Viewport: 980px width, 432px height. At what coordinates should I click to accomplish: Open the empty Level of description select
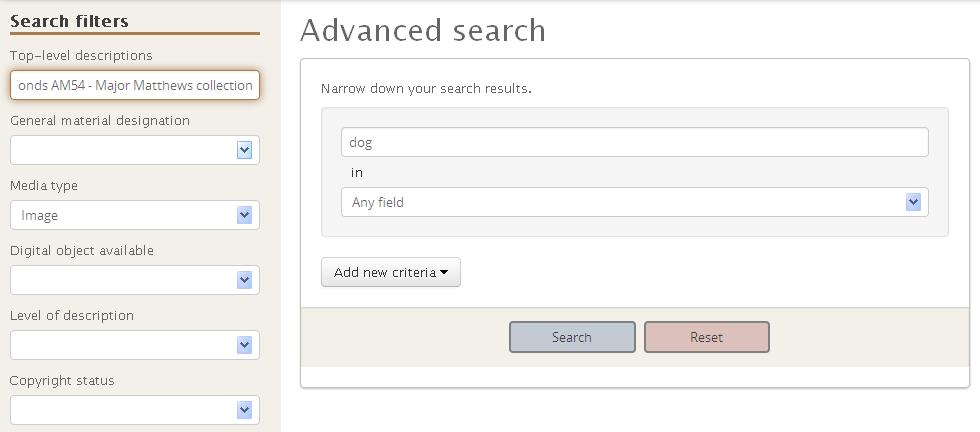[x=134, y=345]
